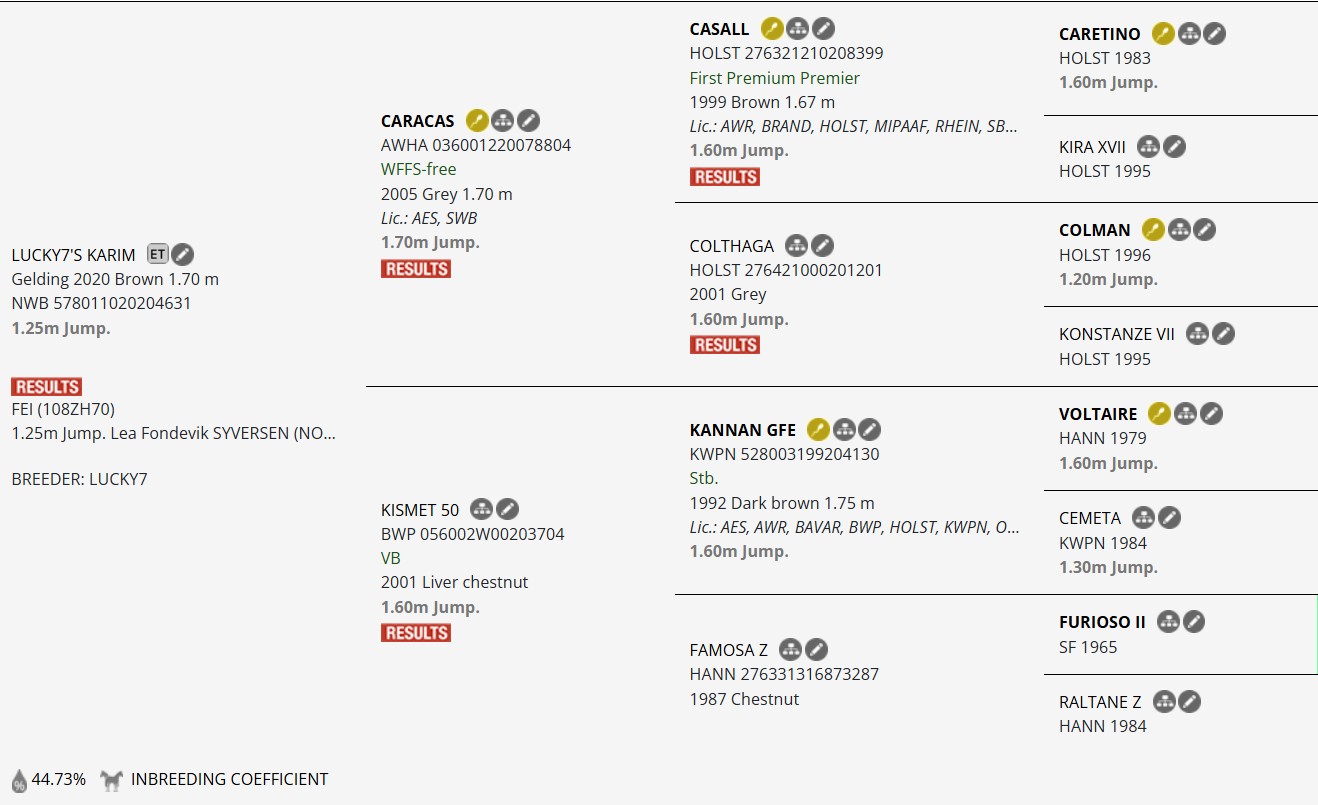Click the gold stallion icon beside VOLTAIRE

pos(1159,413)
